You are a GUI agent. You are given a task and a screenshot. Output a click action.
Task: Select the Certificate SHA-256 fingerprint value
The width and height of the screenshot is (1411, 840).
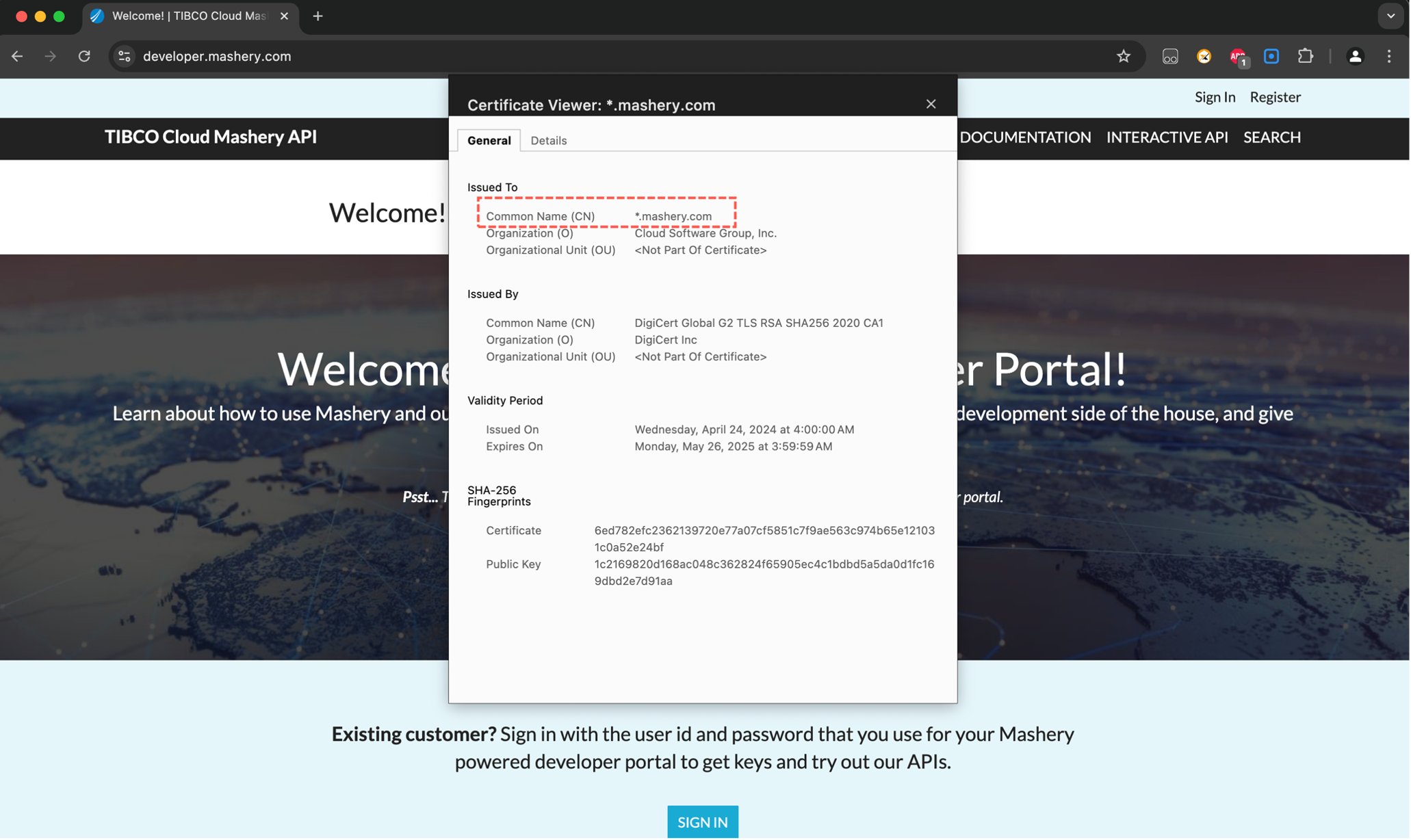(x=764, y=540)
